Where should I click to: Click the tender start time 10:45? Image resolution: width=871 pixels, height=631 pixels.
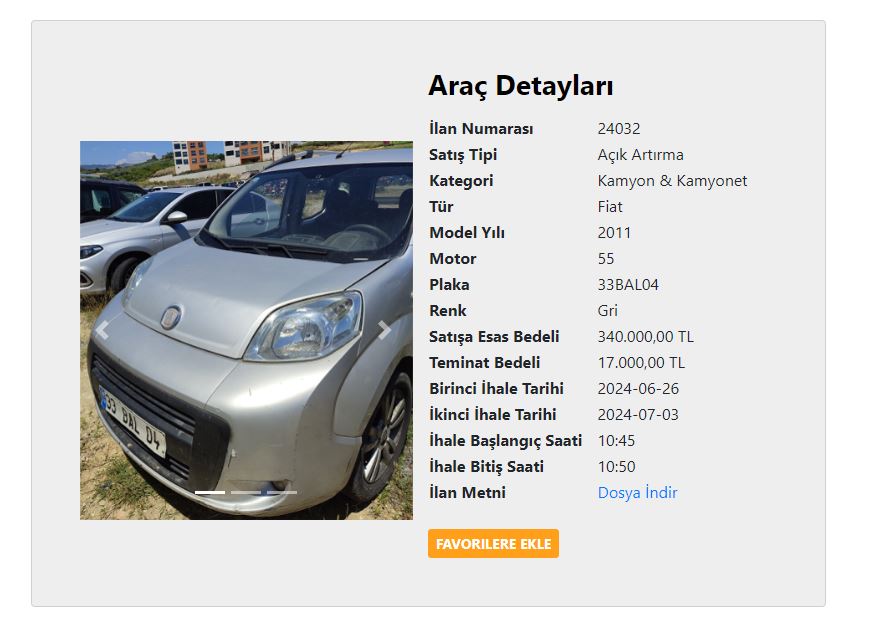pos(616,441)
